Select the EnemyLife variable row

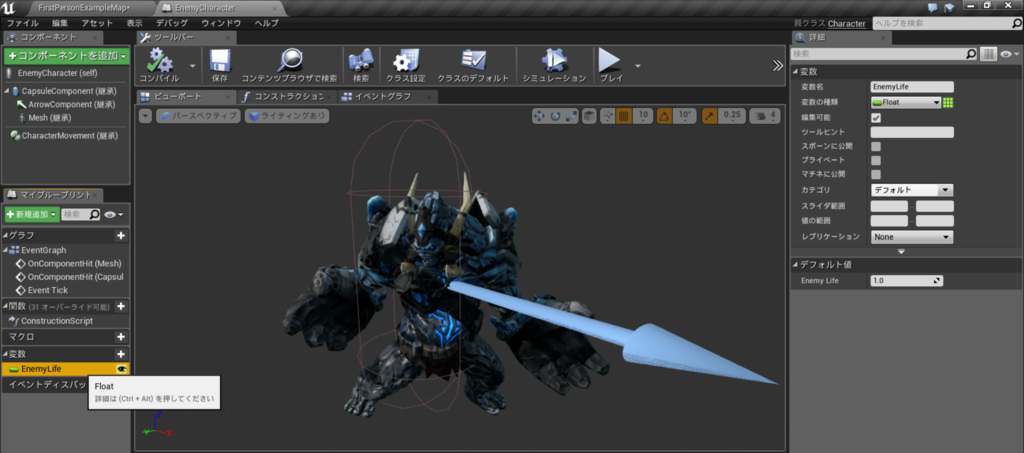66,369
